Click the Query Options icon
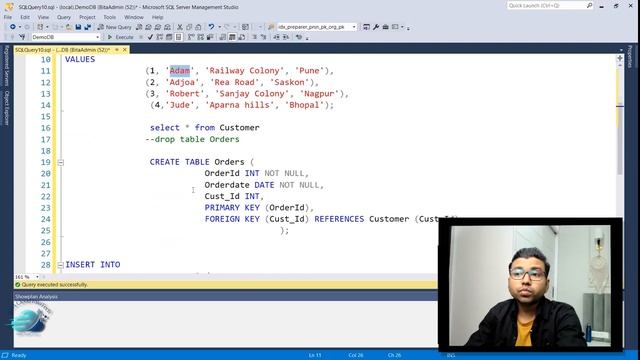The width and height of the screenshot is (640, 360). pyautogui.click(x=169, y=37)
